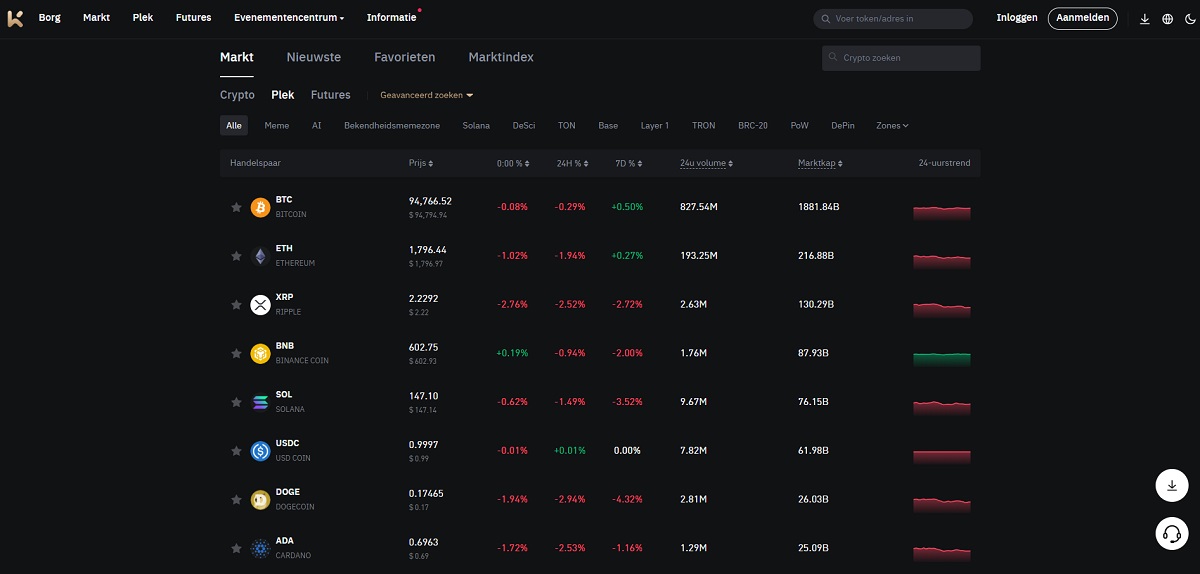1200x574 pixels.
Task: Open the BTC 24-hour trend chart
Action: coord(942,211)
